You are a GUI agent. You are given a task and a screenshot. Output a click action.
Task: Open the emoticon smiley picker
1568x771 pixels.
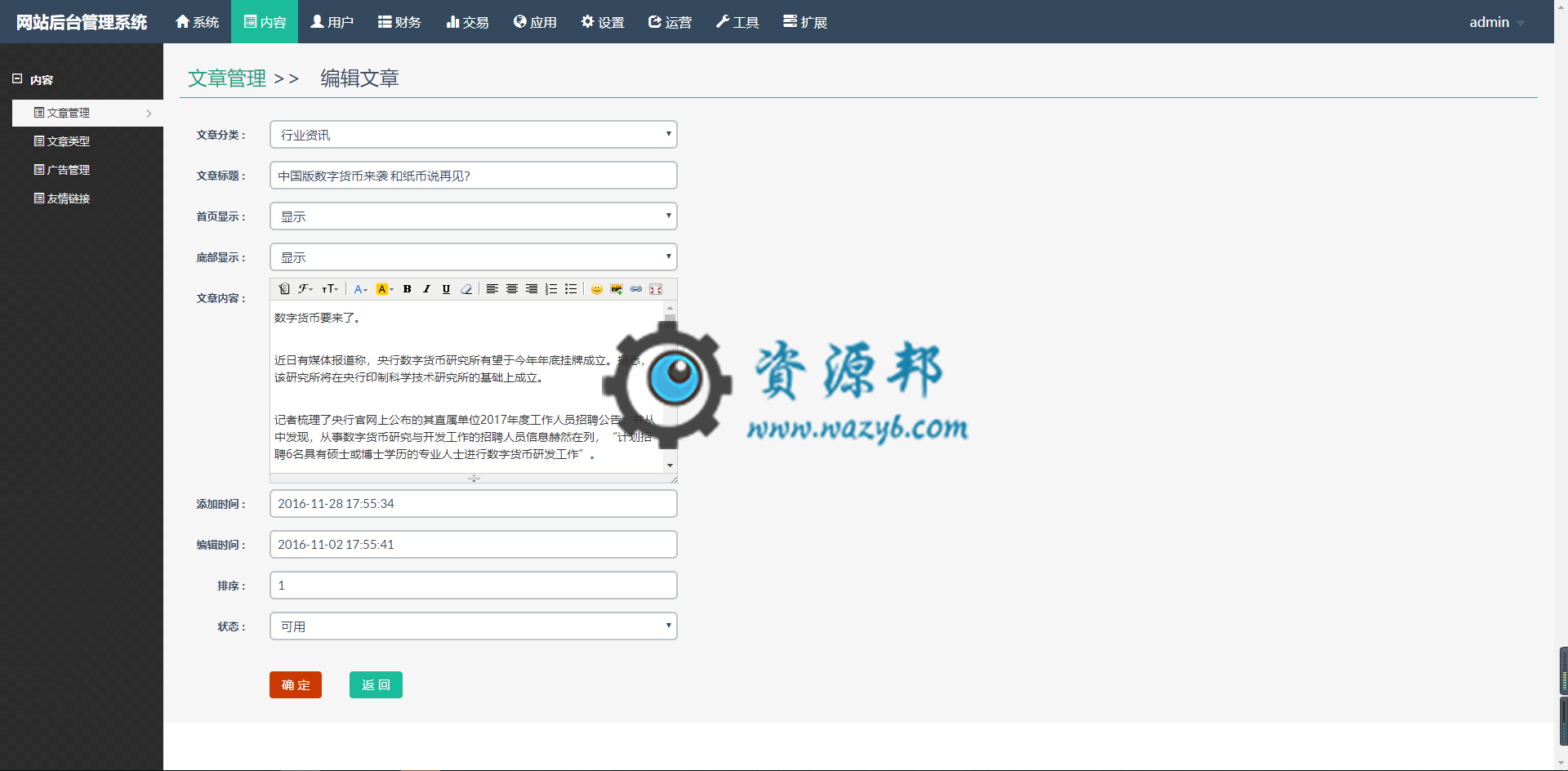[x=597, y=289]
